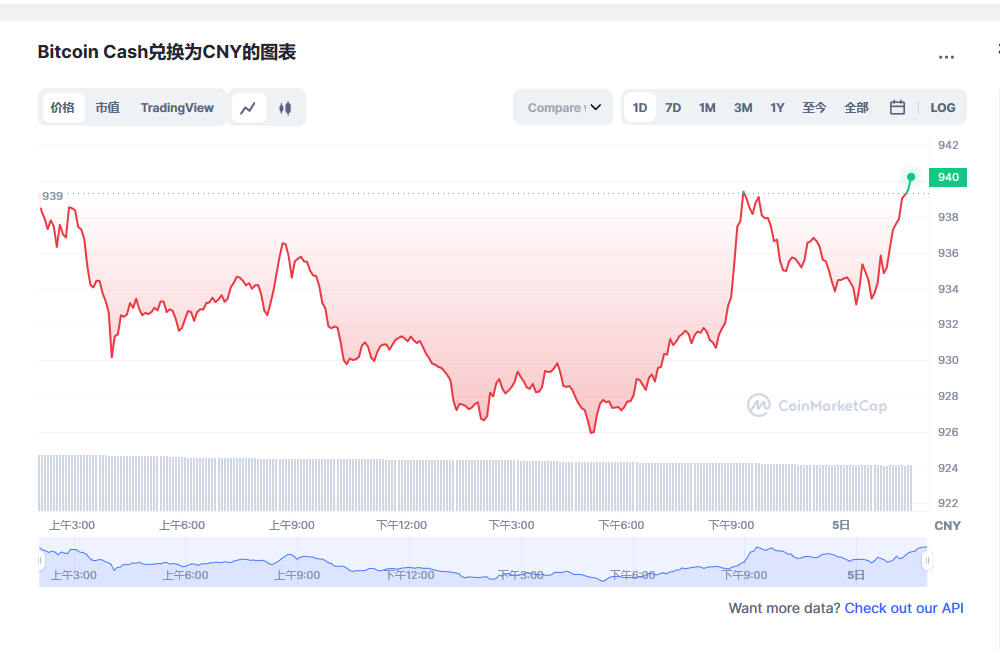The width and height of the screenshot is (1000, 650).
Task: Grab the left handle of range slider
Action: (x=40, y=561)
